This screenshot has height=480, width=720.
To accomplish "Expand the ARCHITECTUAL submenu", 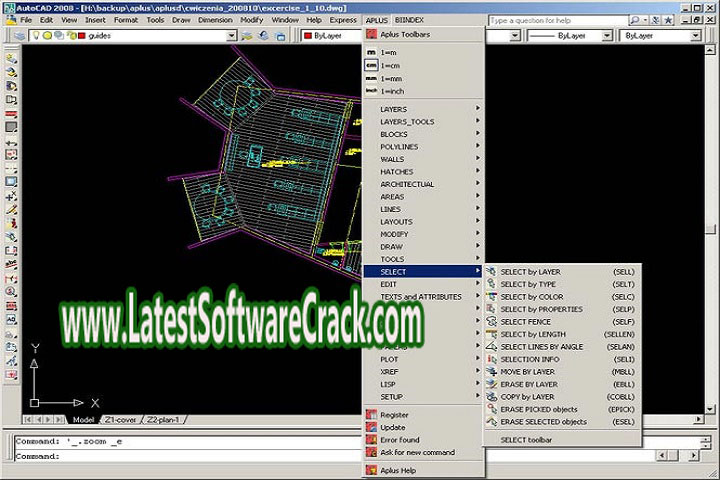I will coord(423,184).
